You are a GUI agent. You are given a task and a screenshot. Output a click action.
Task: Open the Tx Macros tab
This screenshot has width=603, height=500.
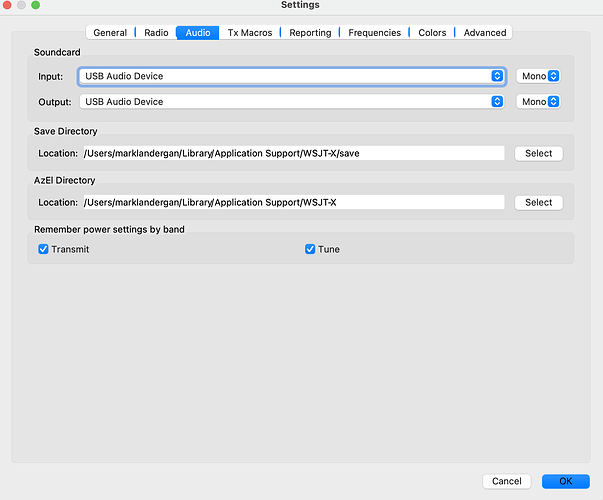click(x=249, y=33)
